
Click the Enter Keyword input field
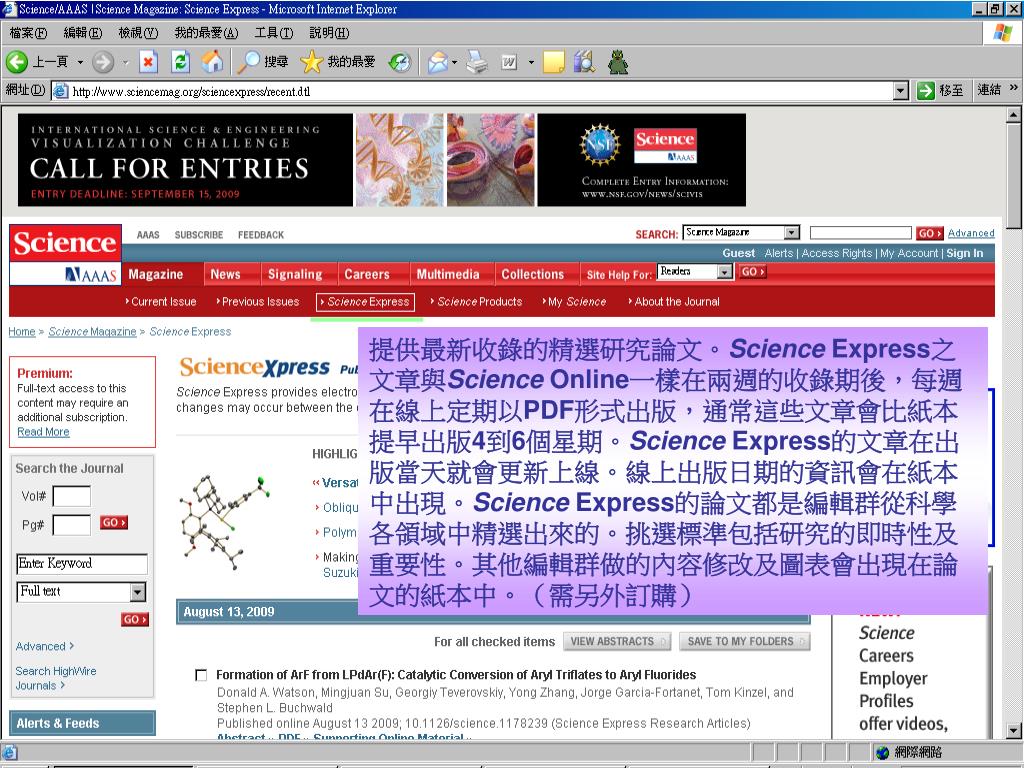[82, 564]
